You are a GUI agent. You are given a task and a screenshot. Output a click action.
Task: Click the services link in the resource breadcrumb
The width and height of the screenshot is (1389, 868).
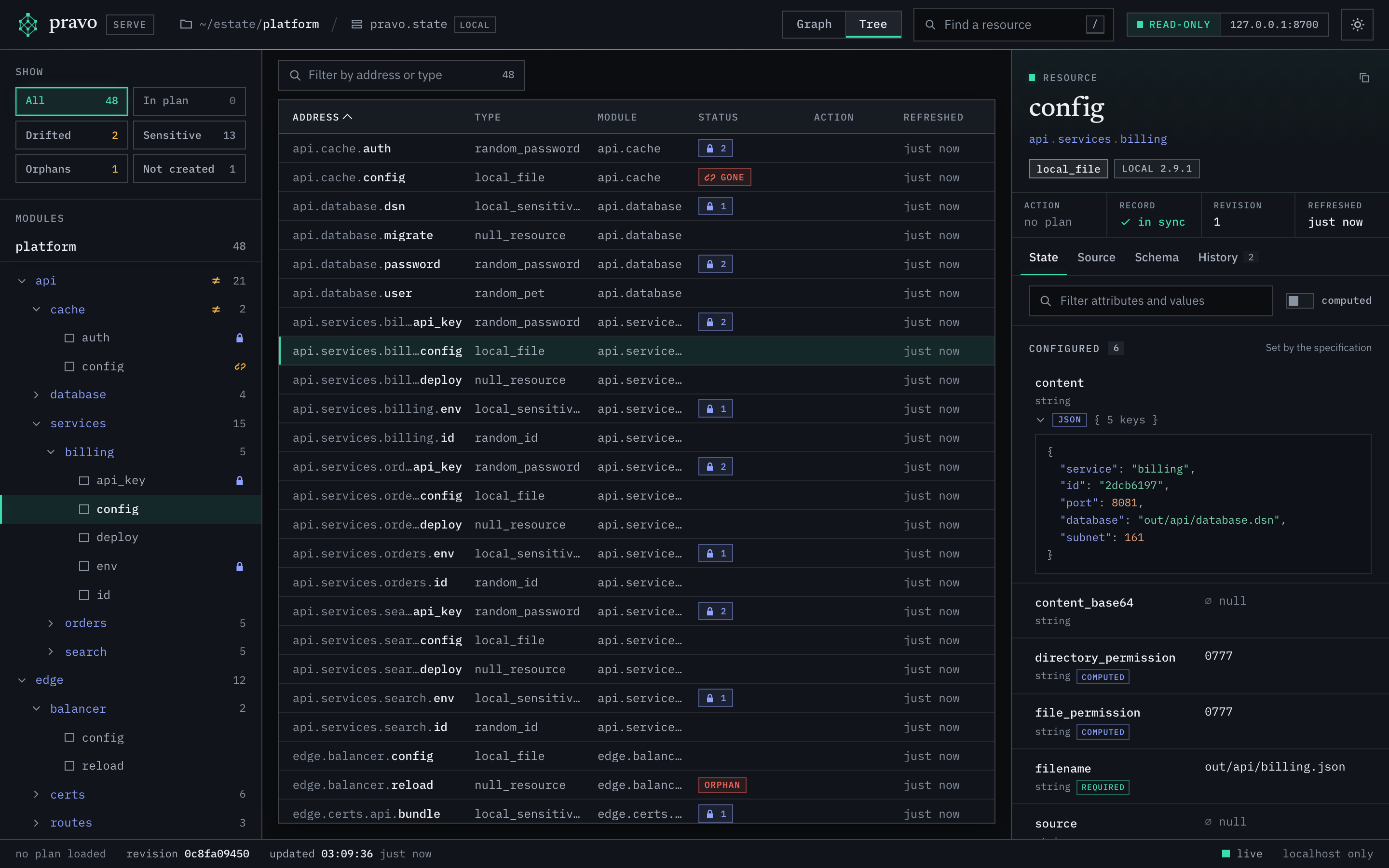pos(1084,139)
